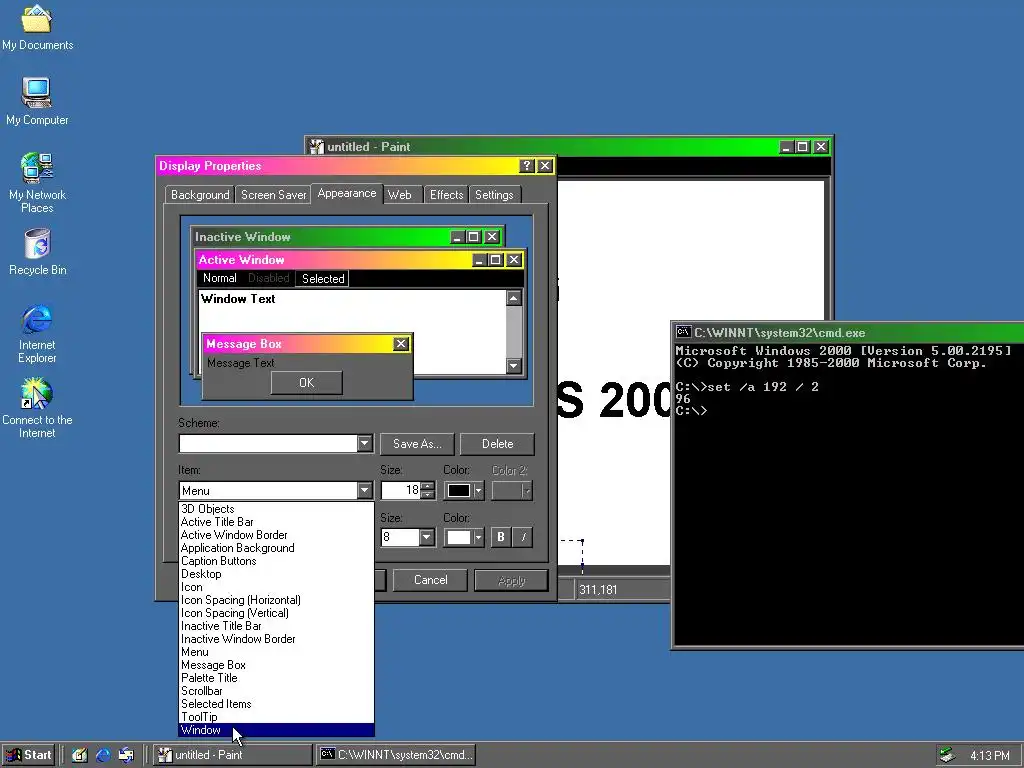
Task: Click Internet Explorer quick launch icon
Action: (x=103, y=756)
